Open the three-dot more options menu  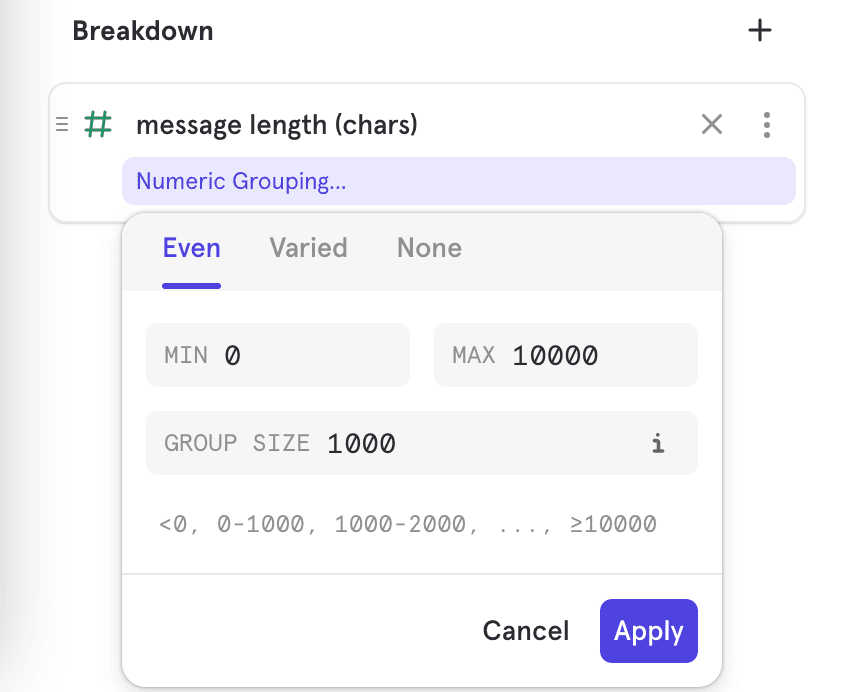[x=767, y=125]
